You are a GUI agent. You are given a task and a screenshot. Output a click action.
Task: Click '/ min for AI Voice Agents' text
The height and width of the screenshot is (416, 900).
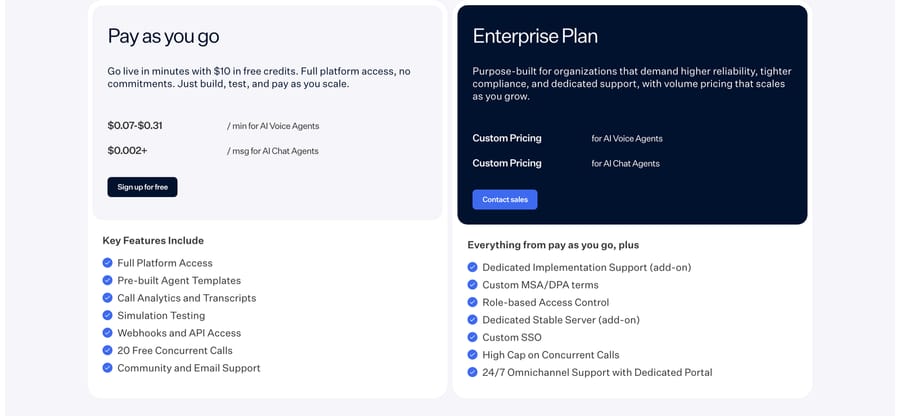click(273, 126)
